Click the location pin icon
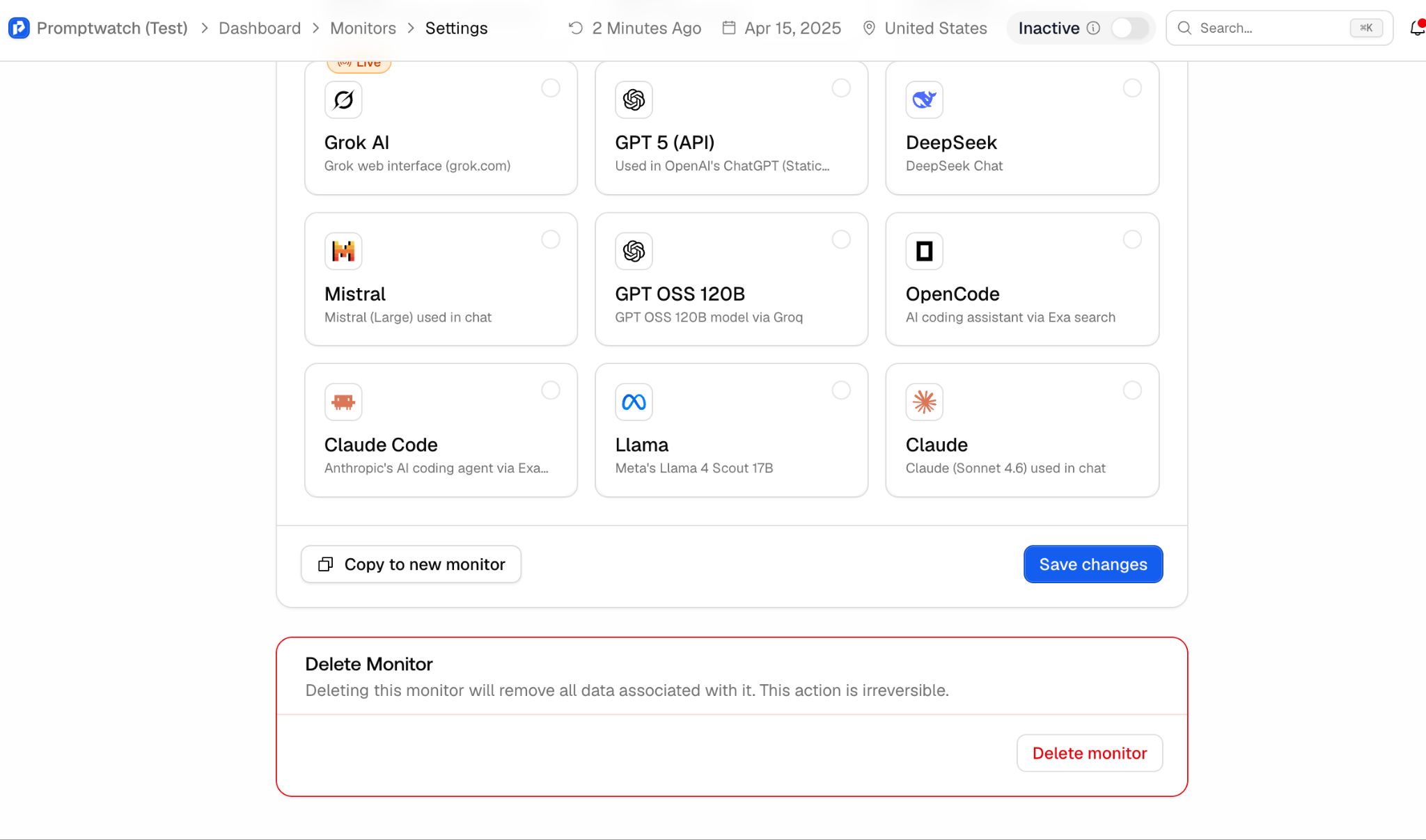The width and height of the screenshot is (1426, 840). [x=869, y=28]
